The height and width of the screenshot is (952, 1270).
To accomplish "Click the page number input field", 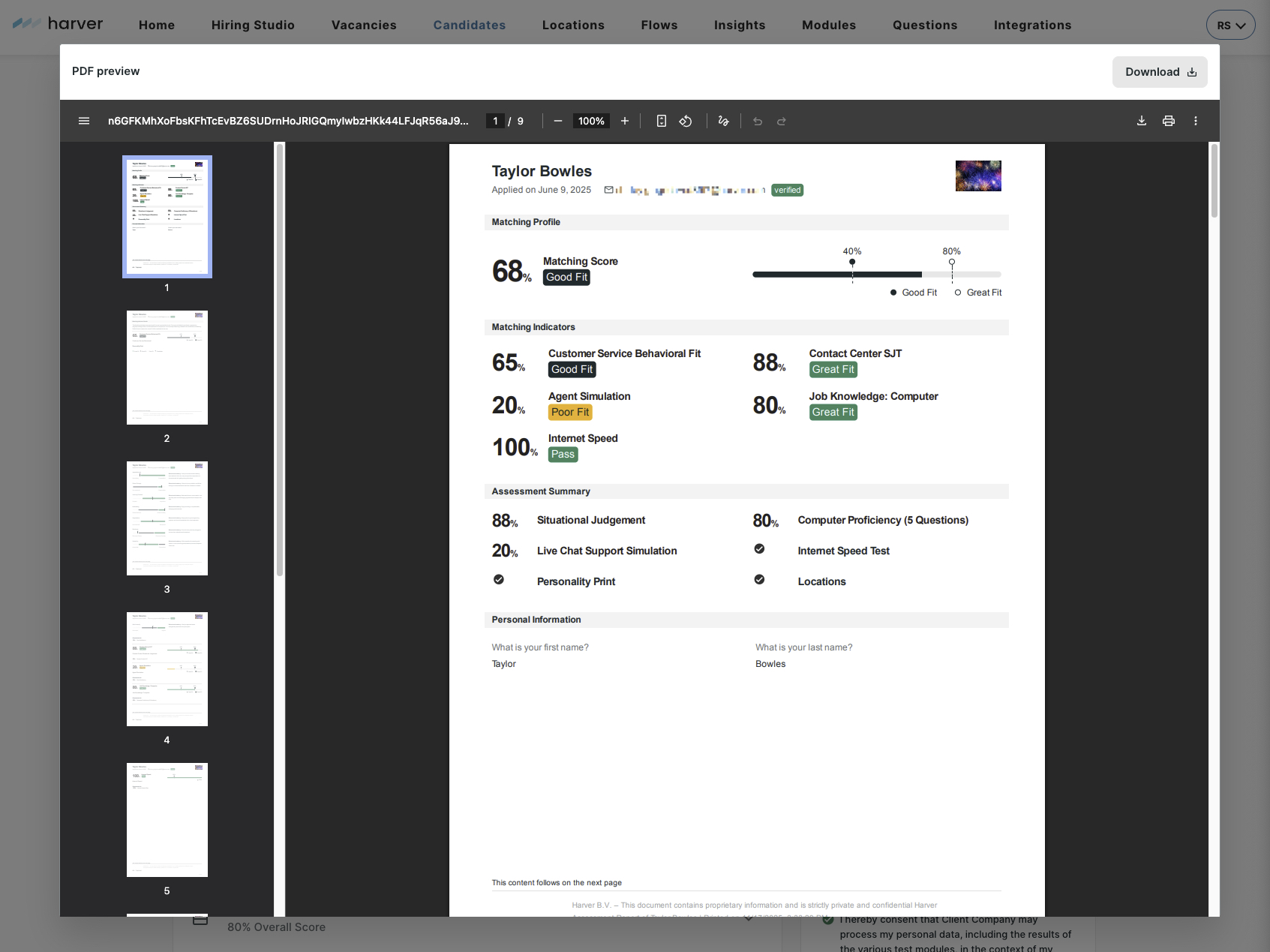I will 495,121.
